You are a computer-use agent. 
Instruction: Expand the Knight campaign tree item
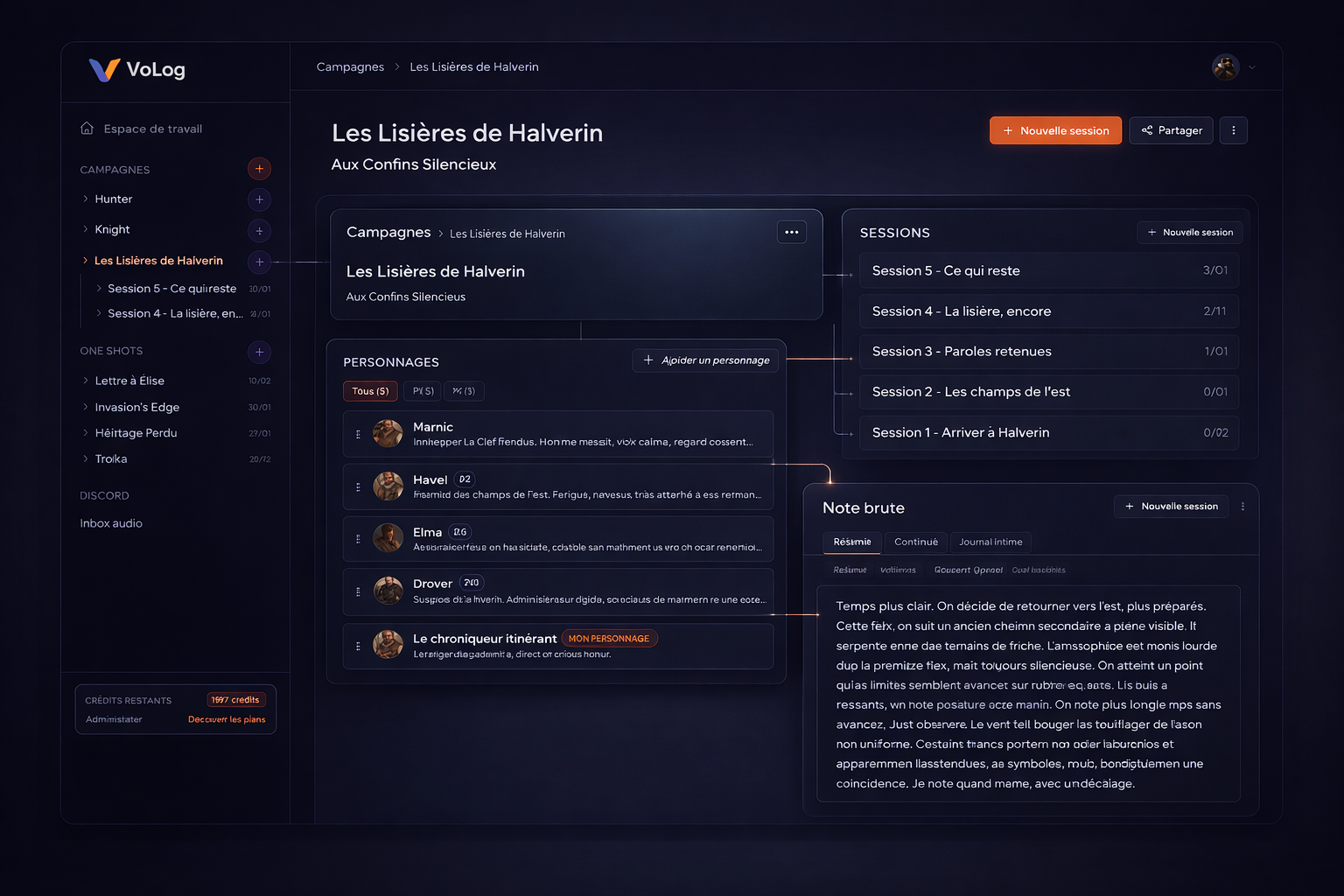click(x=86, y=229)
